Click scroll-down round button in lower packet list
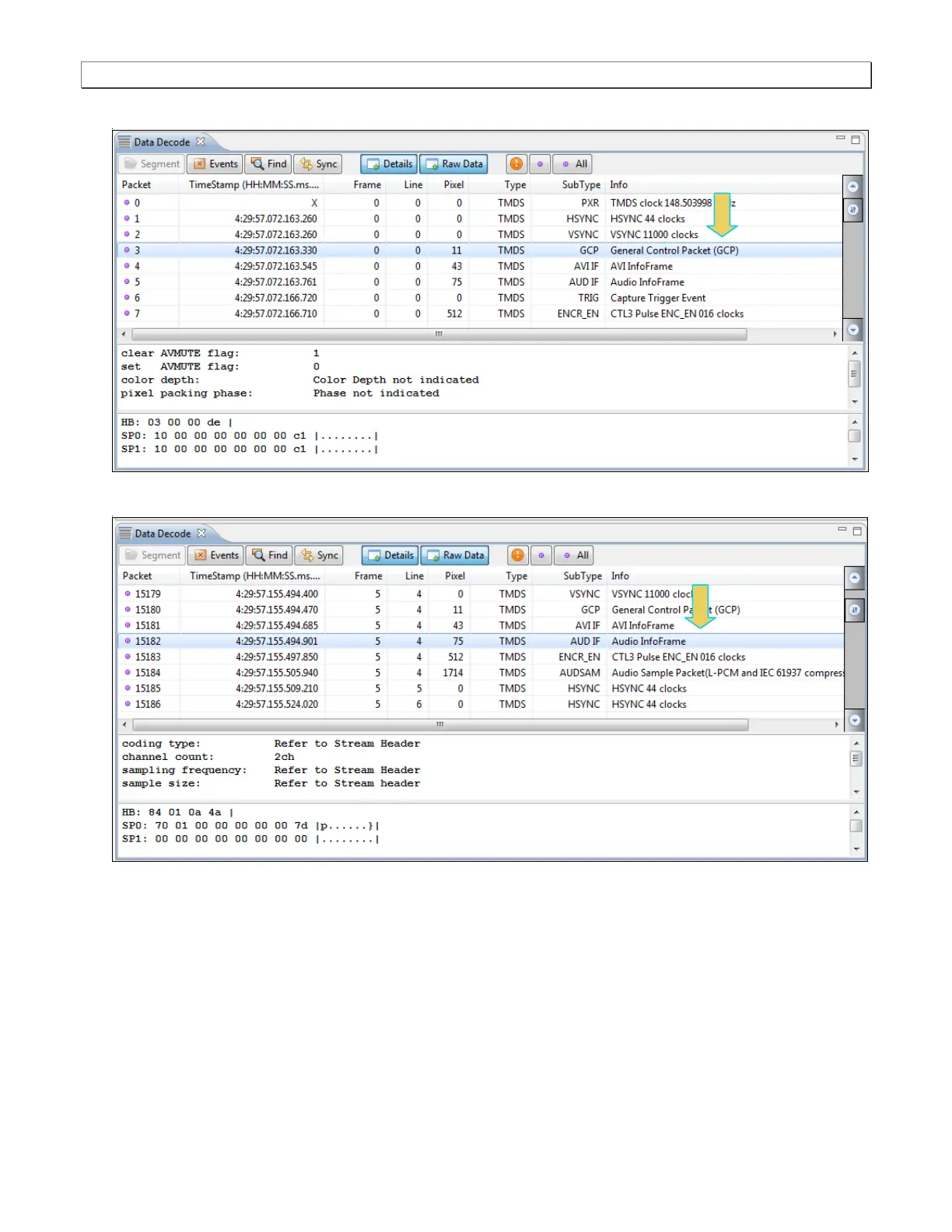952x1232 pixels. coord(855,720)
